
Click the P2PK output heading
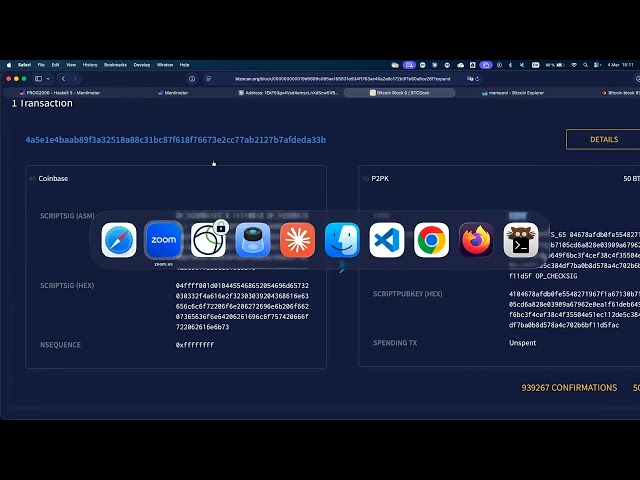380,178
